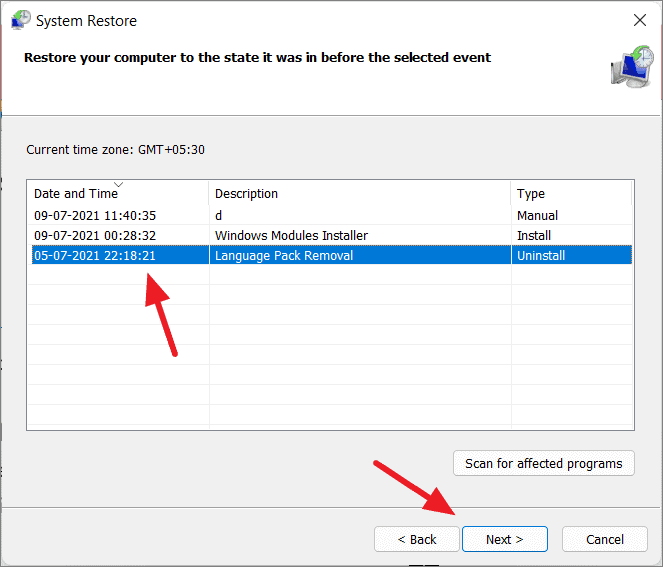Cancel the System Restore wizard
This screenshot has height=567, width=663.
click(605, 539)
